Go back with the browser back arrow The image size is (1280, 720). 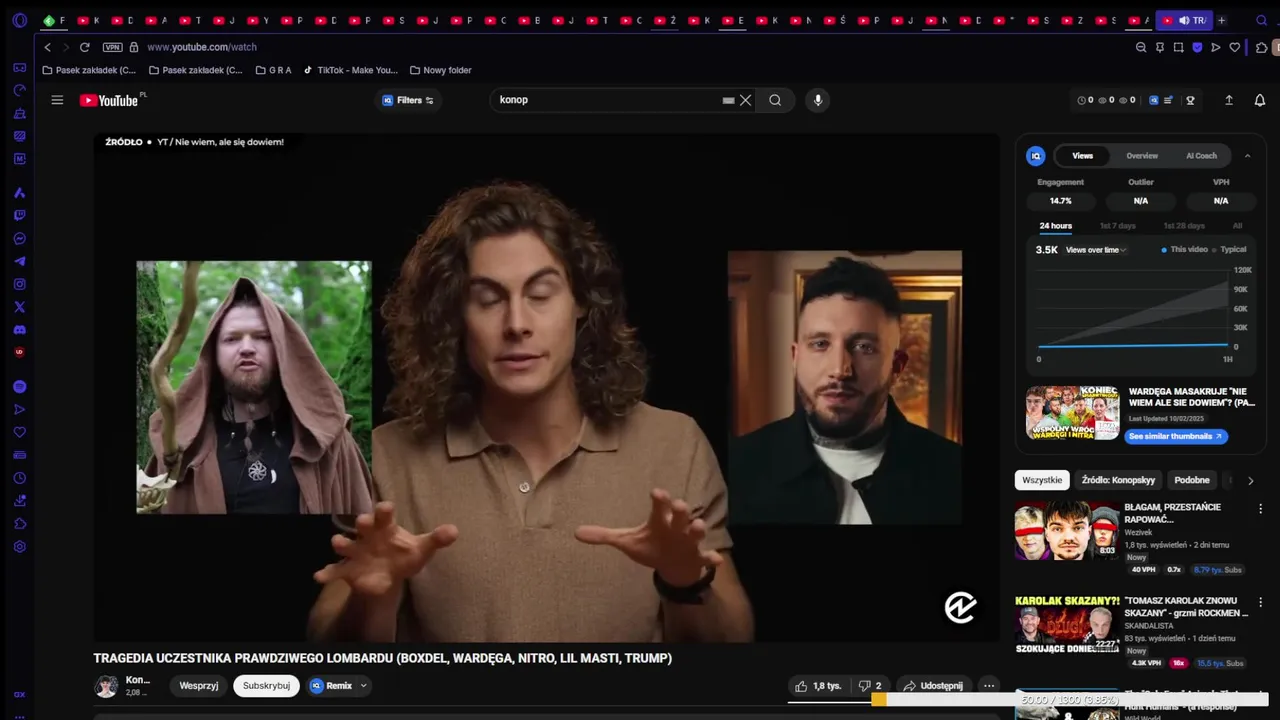pyautogui.click(x=47, y=47)
